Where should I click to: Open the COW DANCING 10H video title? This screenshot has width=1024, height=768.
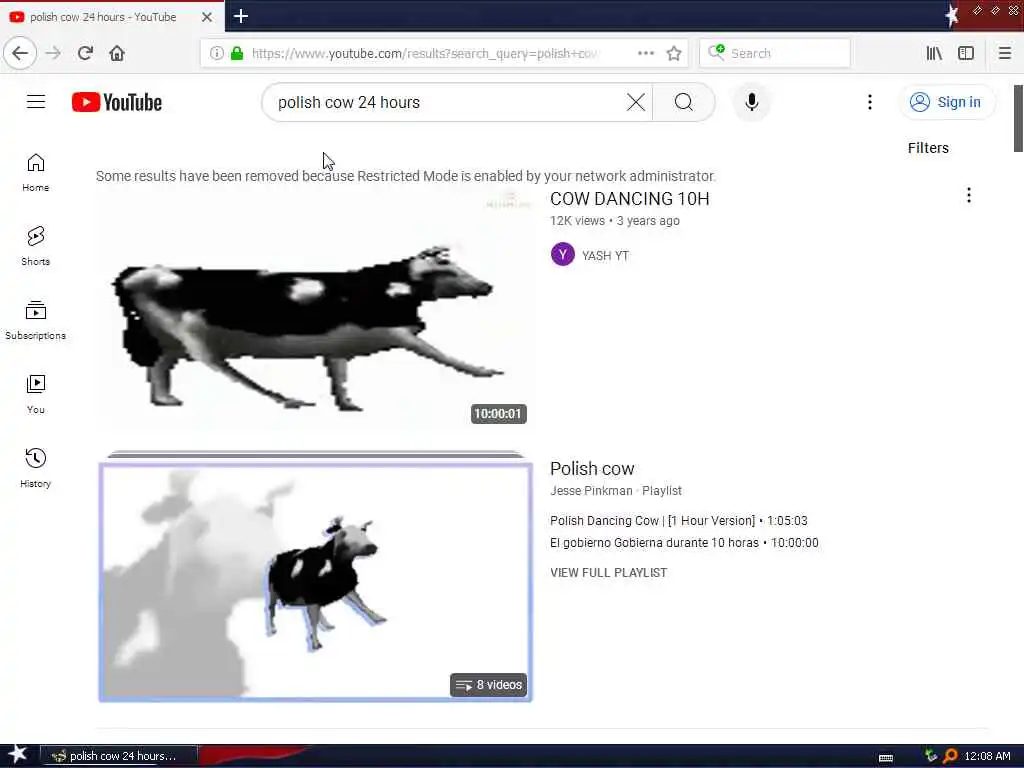[x=630, y=199]
